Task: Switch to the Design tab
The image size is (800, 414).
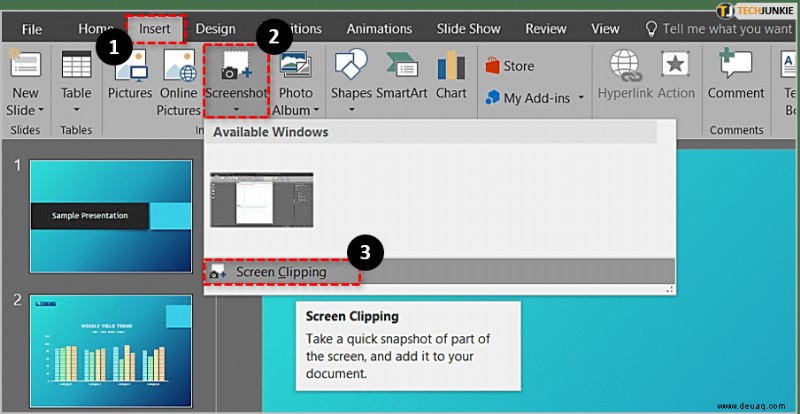Action: [x=215, y=29]
